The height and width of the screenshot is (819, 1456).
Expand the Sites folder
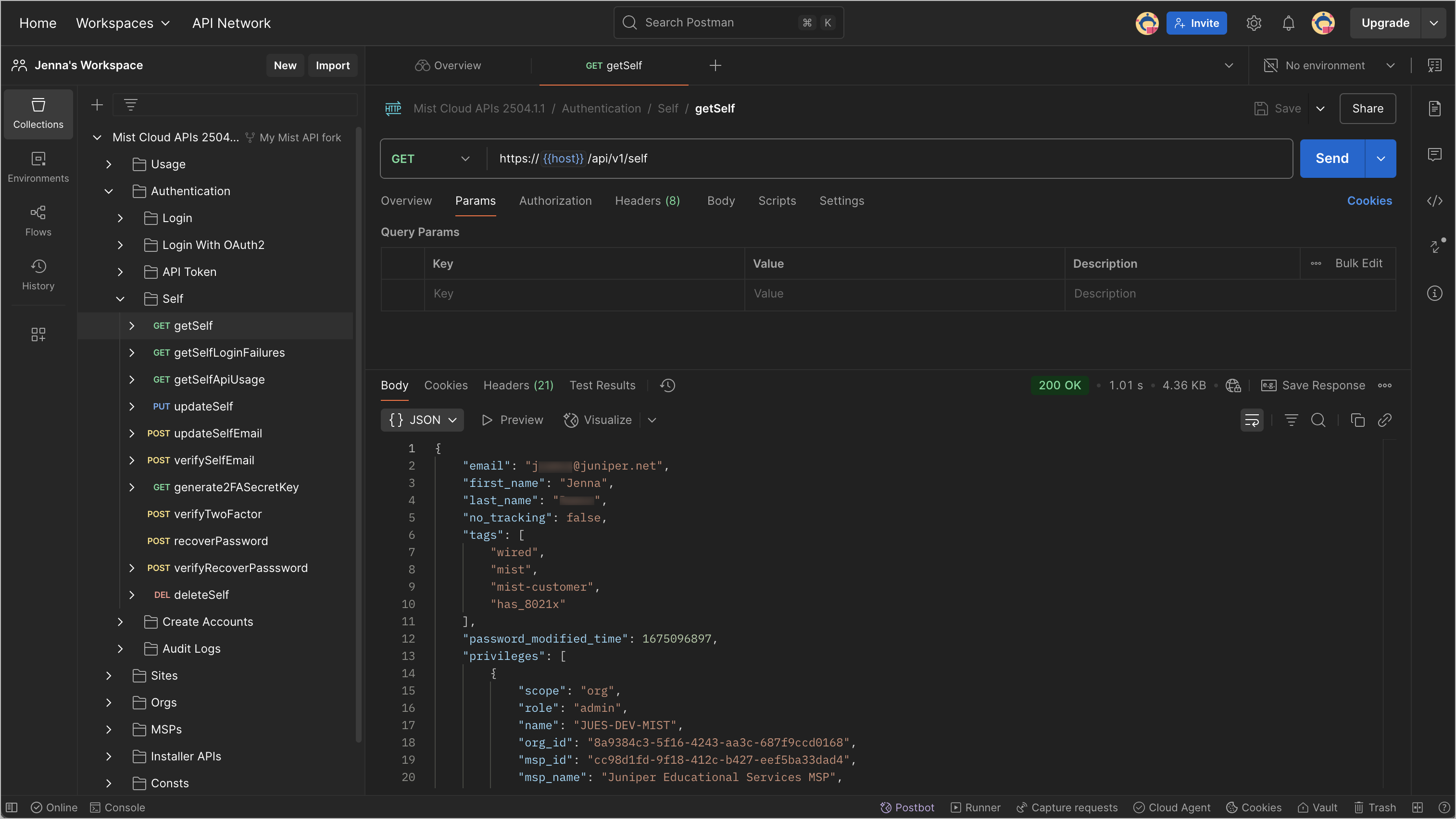[109, 676]
